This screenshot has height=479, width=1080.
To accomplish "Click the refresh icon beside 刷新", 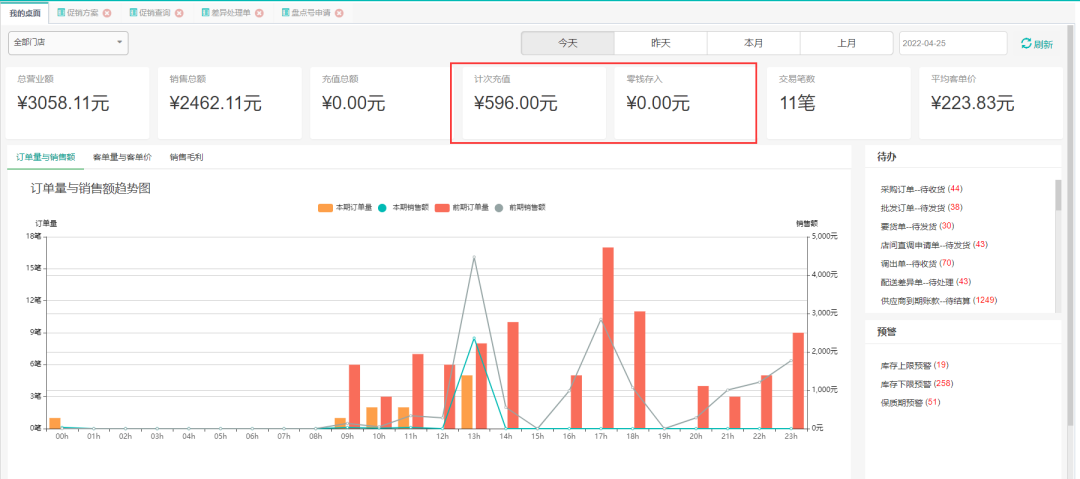I will click(x=1025, y=44).
